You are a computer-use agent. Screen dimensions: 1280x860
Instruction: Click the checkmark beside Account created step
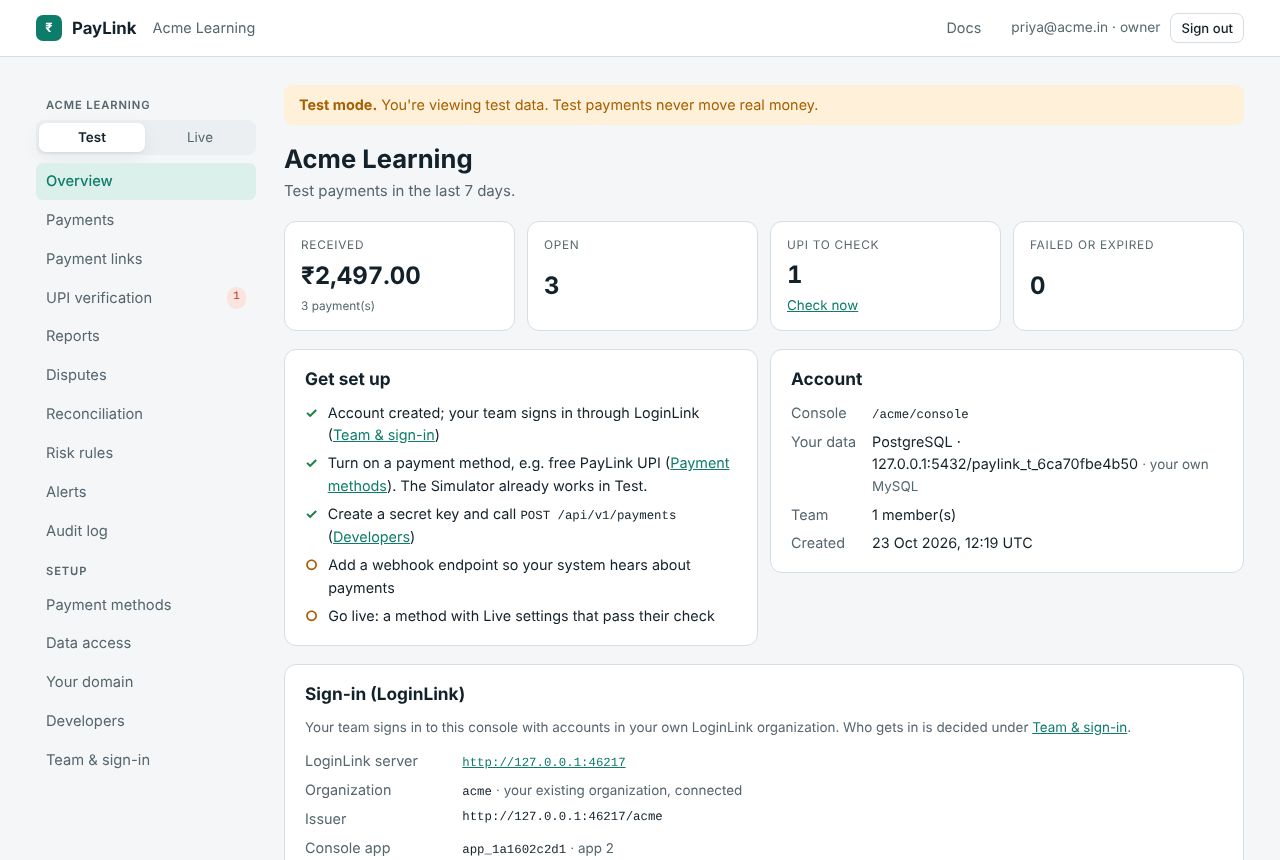click(x=312, y=413)
